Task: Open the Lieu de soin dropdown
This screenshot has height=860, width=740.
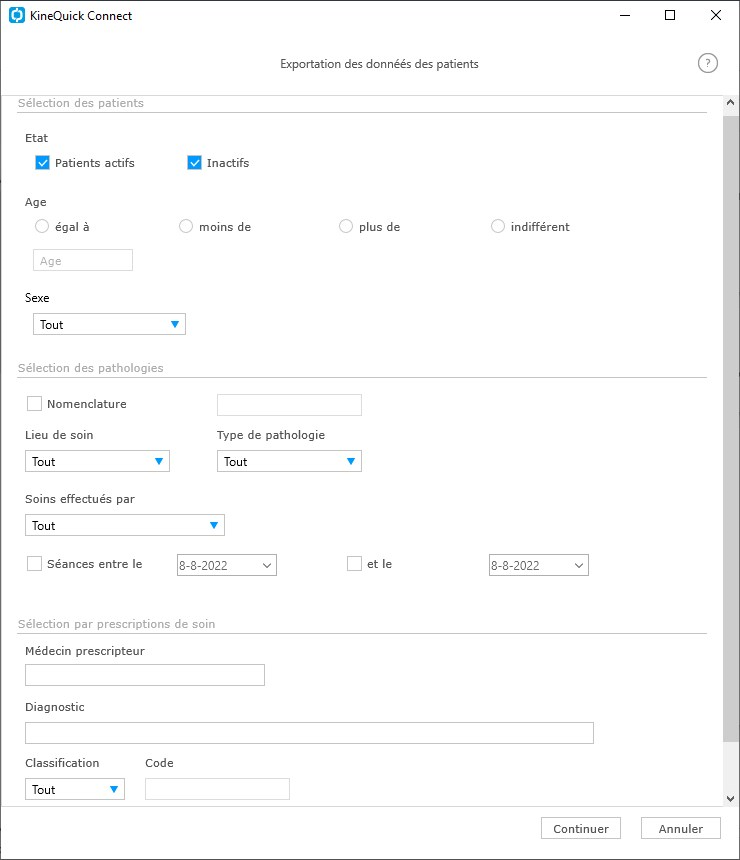Action: (97, 461)
